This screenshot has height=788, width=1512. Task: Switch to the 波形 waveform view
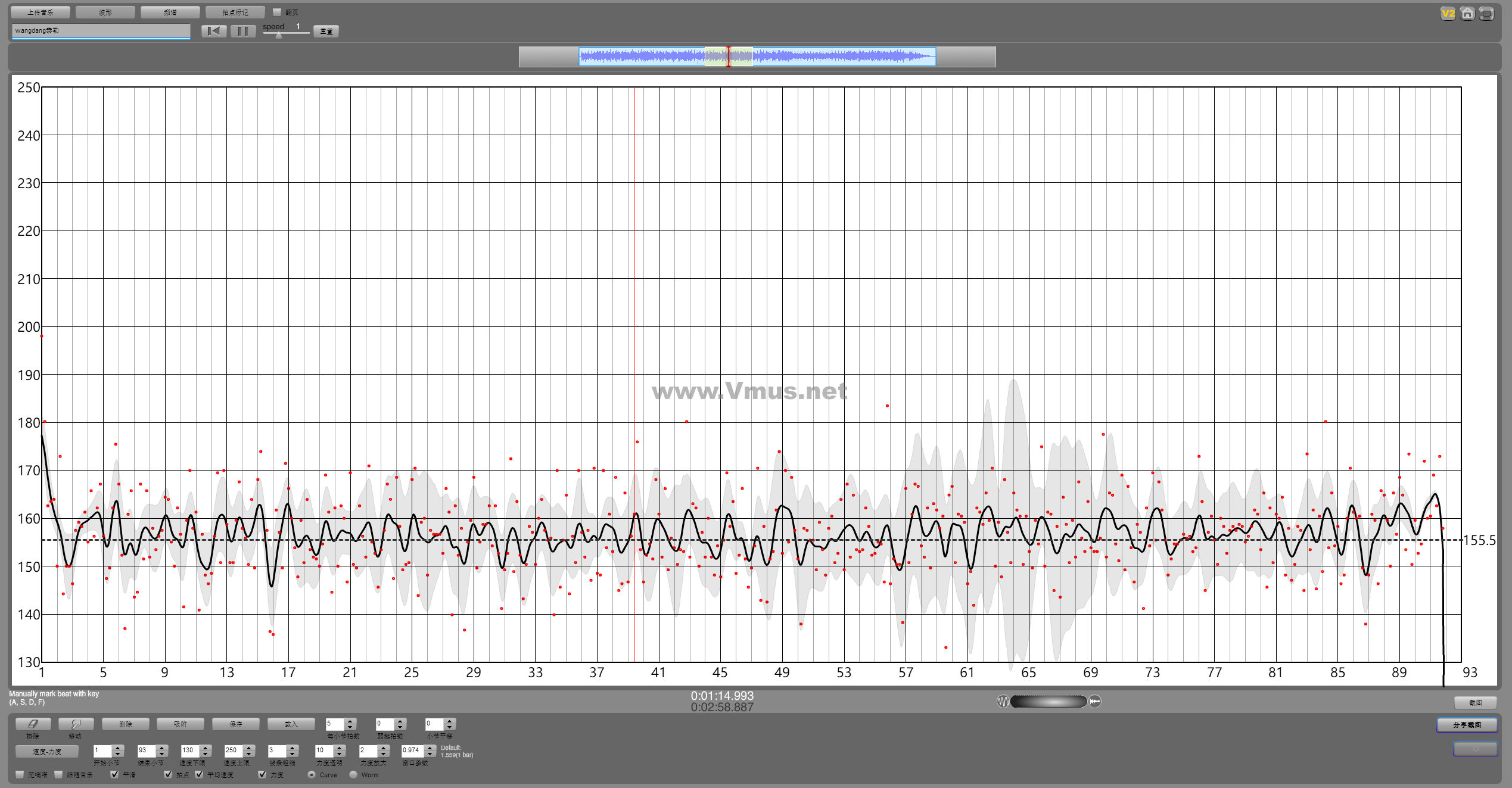click(105, 12)
